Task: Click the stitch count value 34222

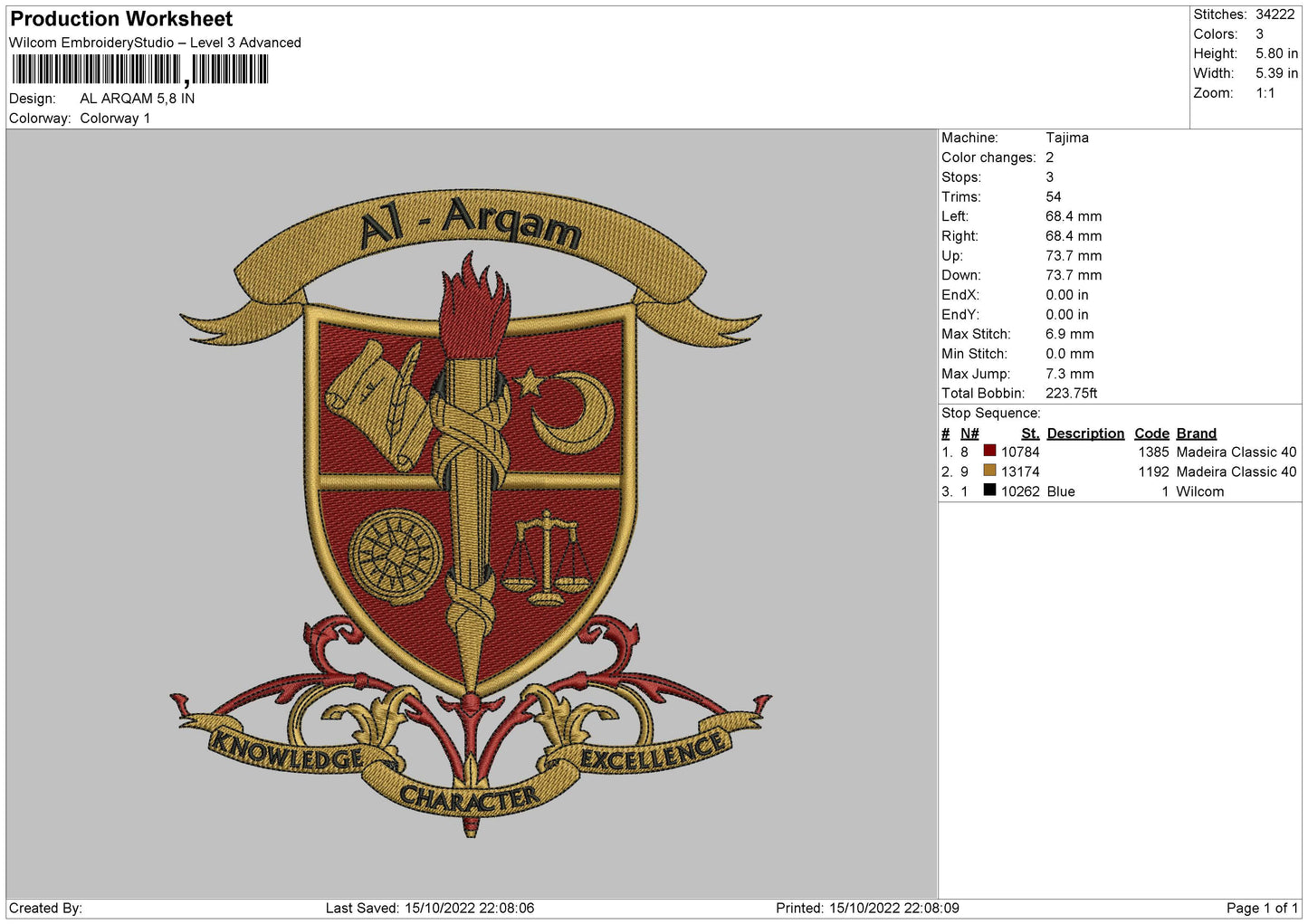Action: [x=1275, y=14]
